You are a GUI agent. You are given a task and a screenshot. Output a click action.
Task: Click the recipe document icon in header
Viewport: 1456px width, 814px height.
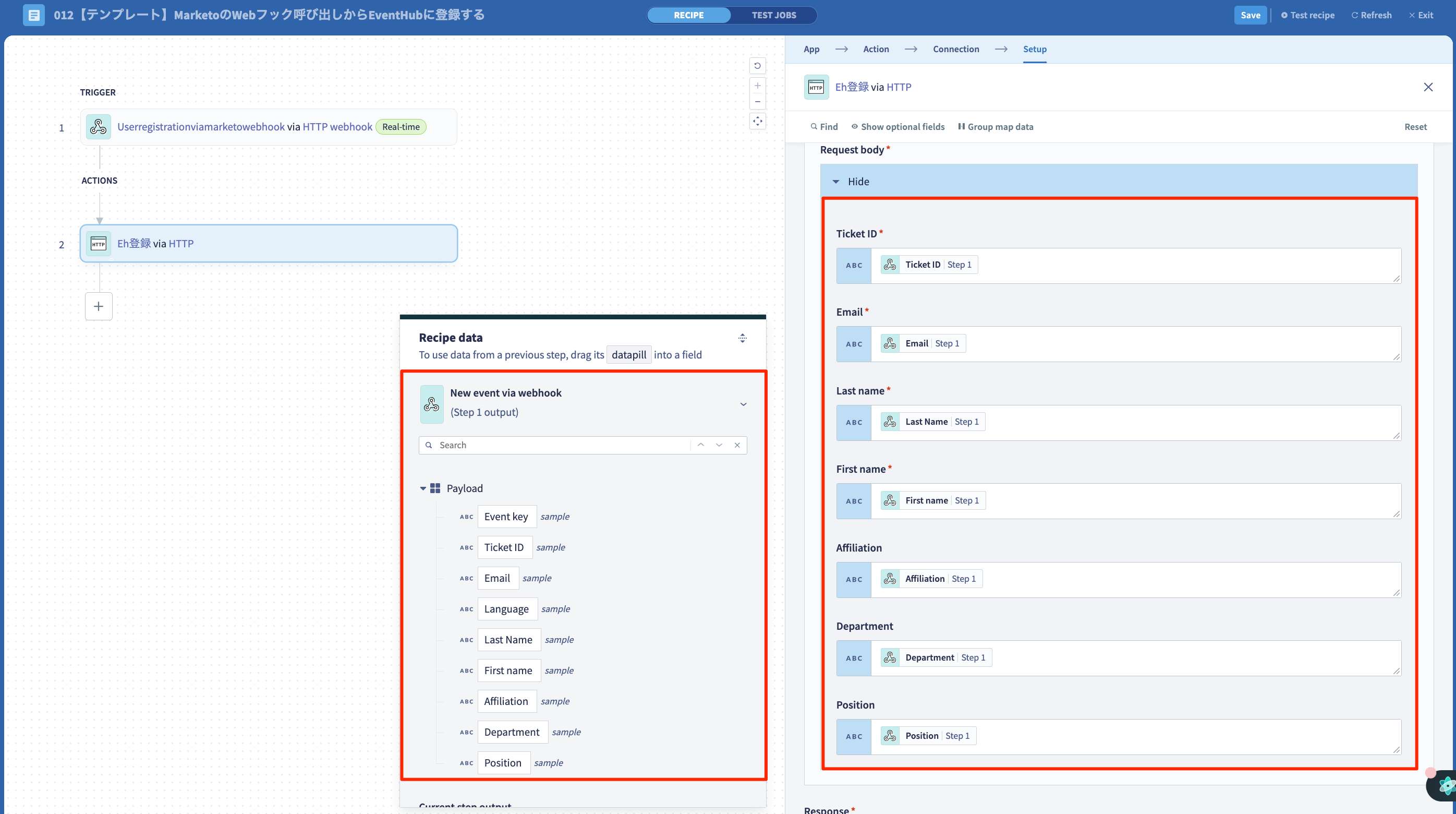pos(33,15)
